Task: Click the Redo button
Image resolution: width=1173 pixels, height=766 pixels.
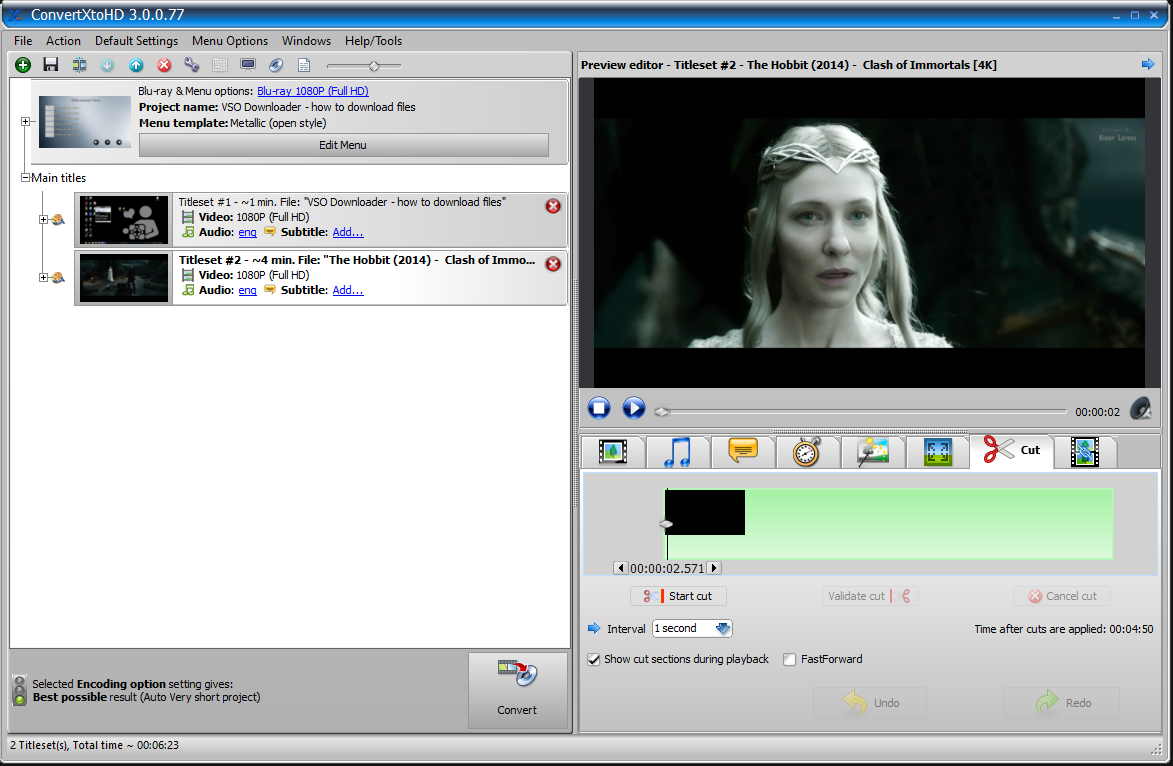Action: [1062, 703]
